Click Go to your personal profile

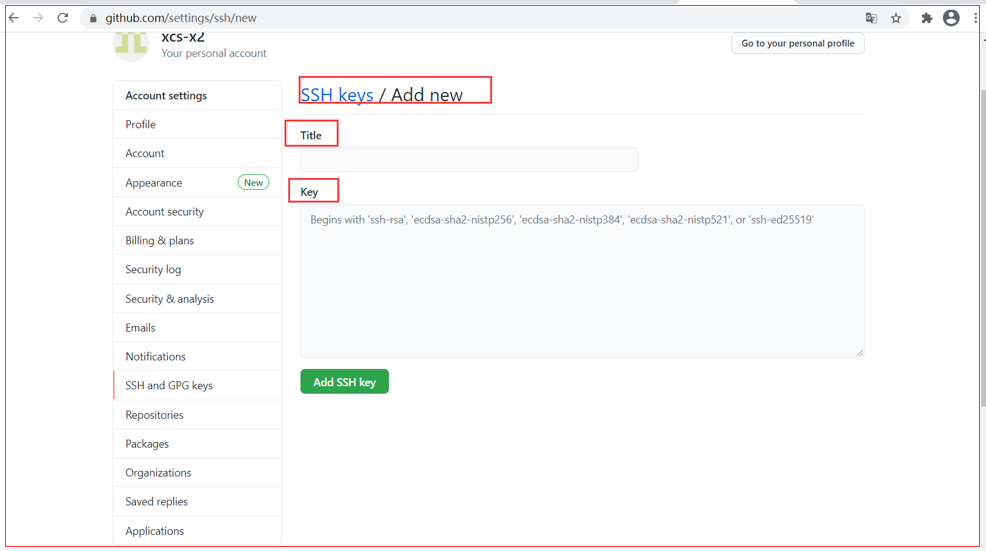[797, 43]
